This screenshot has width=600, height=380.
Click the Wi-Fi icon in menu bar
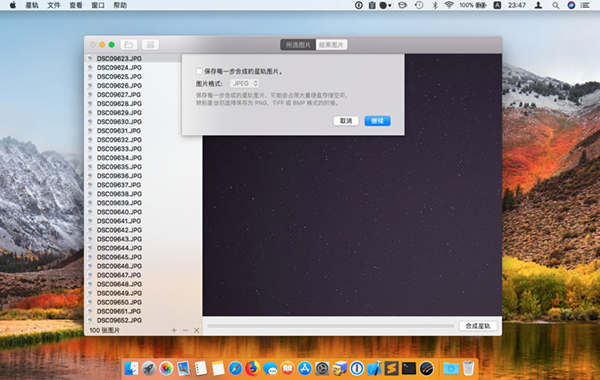(449, 5)
